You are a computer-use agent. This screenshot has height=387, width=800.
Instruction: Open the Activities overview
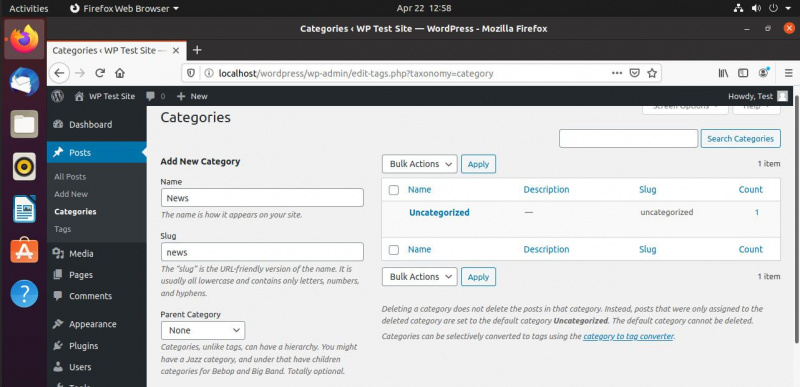click(29, 8)
